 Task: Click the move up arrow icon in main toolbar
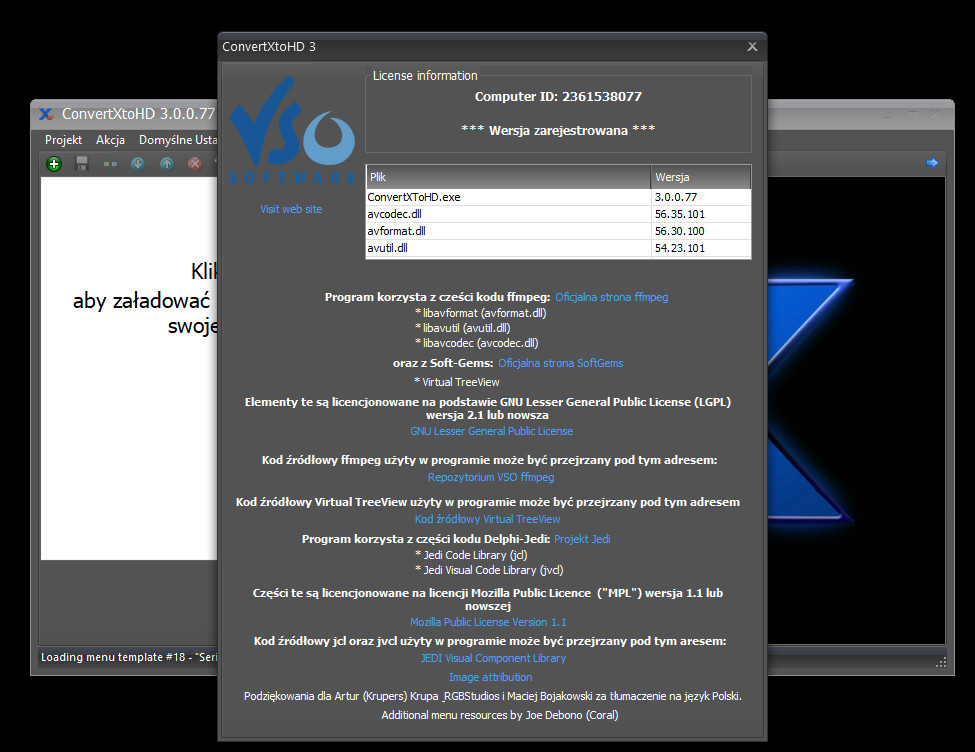167,164
